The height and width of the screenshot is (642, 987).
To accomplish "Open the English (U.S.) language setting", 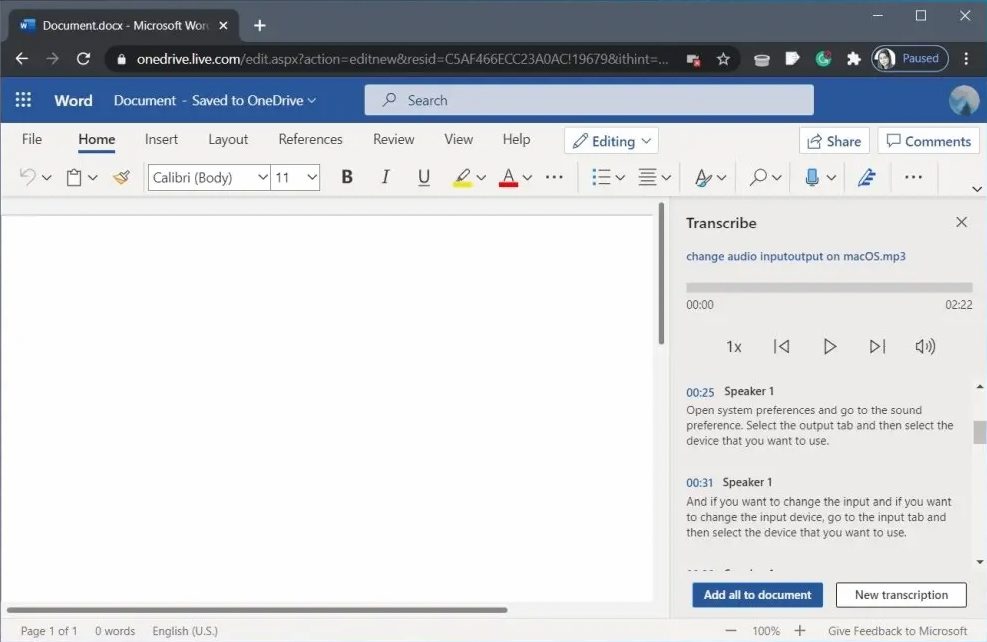I will pos(185,631).
